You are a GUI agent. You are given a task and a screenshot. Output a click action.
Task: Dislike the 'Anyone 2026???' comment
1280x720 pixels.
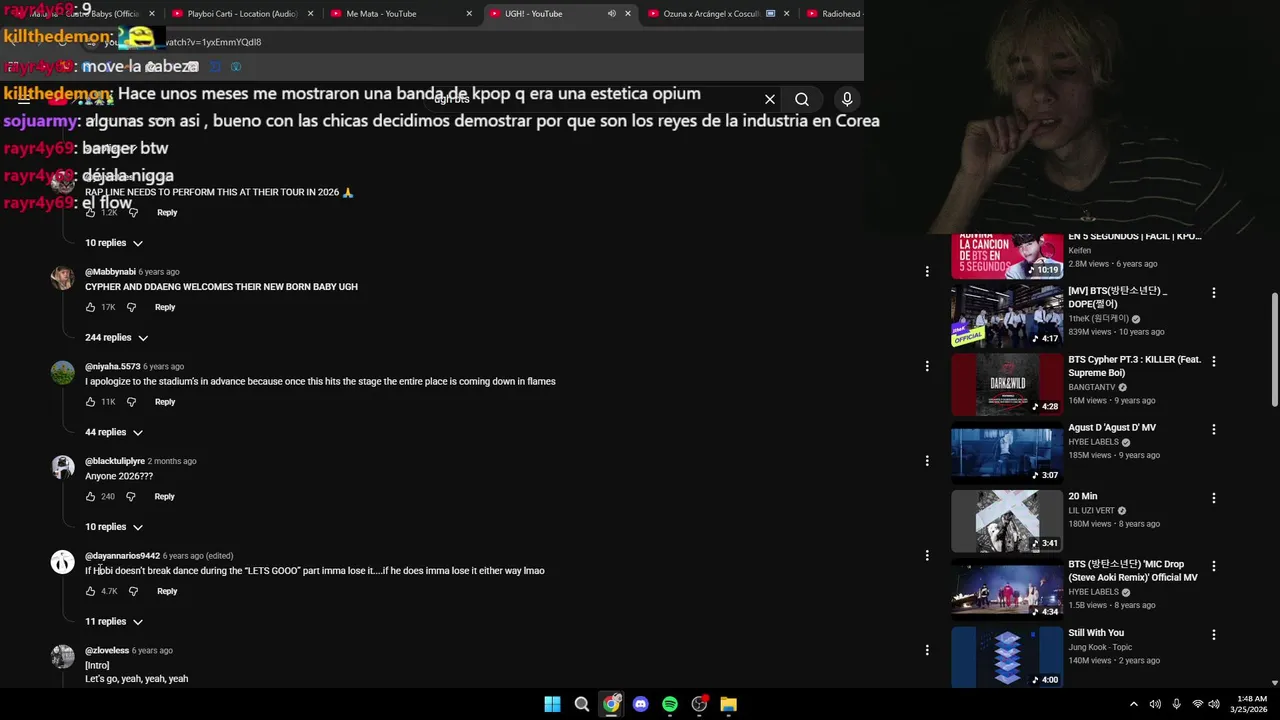131,496
